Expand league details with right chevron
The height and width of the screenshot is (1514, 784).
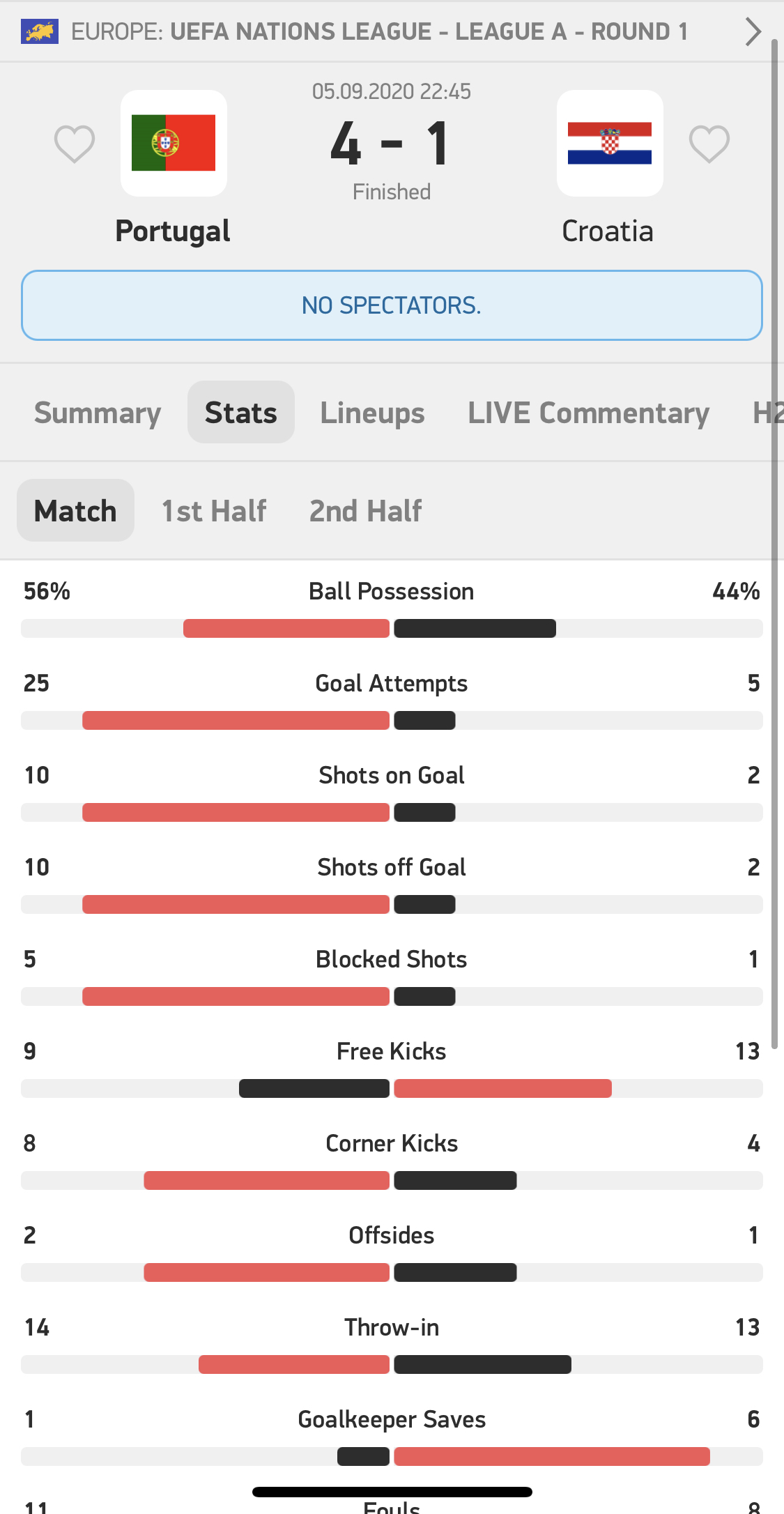click(753, 31)
